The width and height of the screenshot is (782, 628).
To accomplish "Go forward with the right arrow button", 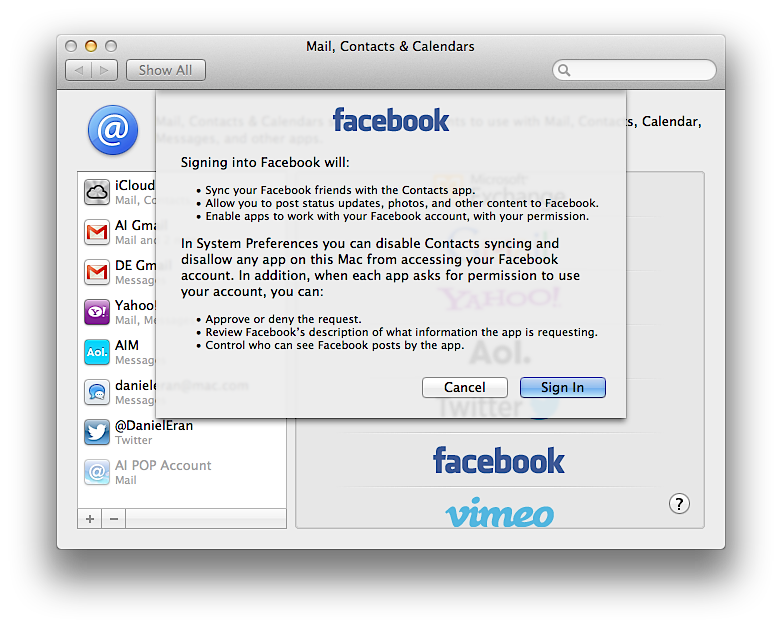I will click(x=104, y=70).
